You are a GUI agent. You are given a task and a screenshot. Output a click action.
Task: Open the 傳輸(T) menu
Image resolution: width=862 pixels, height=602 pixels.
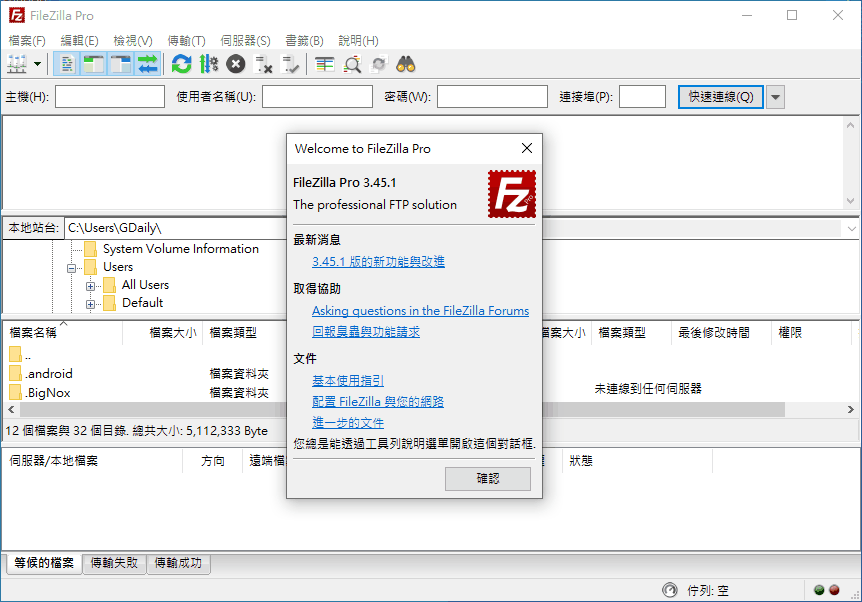click(x=186, y=41)
